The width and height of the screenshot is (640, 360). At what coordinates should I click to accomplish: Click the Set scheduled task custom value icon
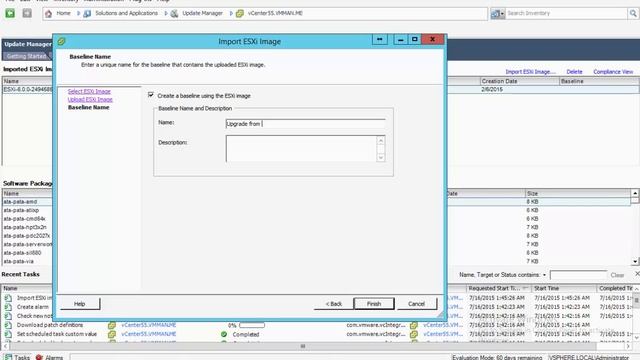pos(8,334)
